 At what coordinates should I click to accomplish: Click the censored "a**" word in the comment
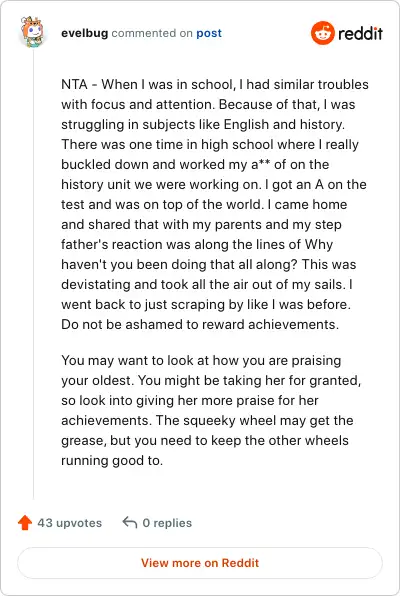260,164
